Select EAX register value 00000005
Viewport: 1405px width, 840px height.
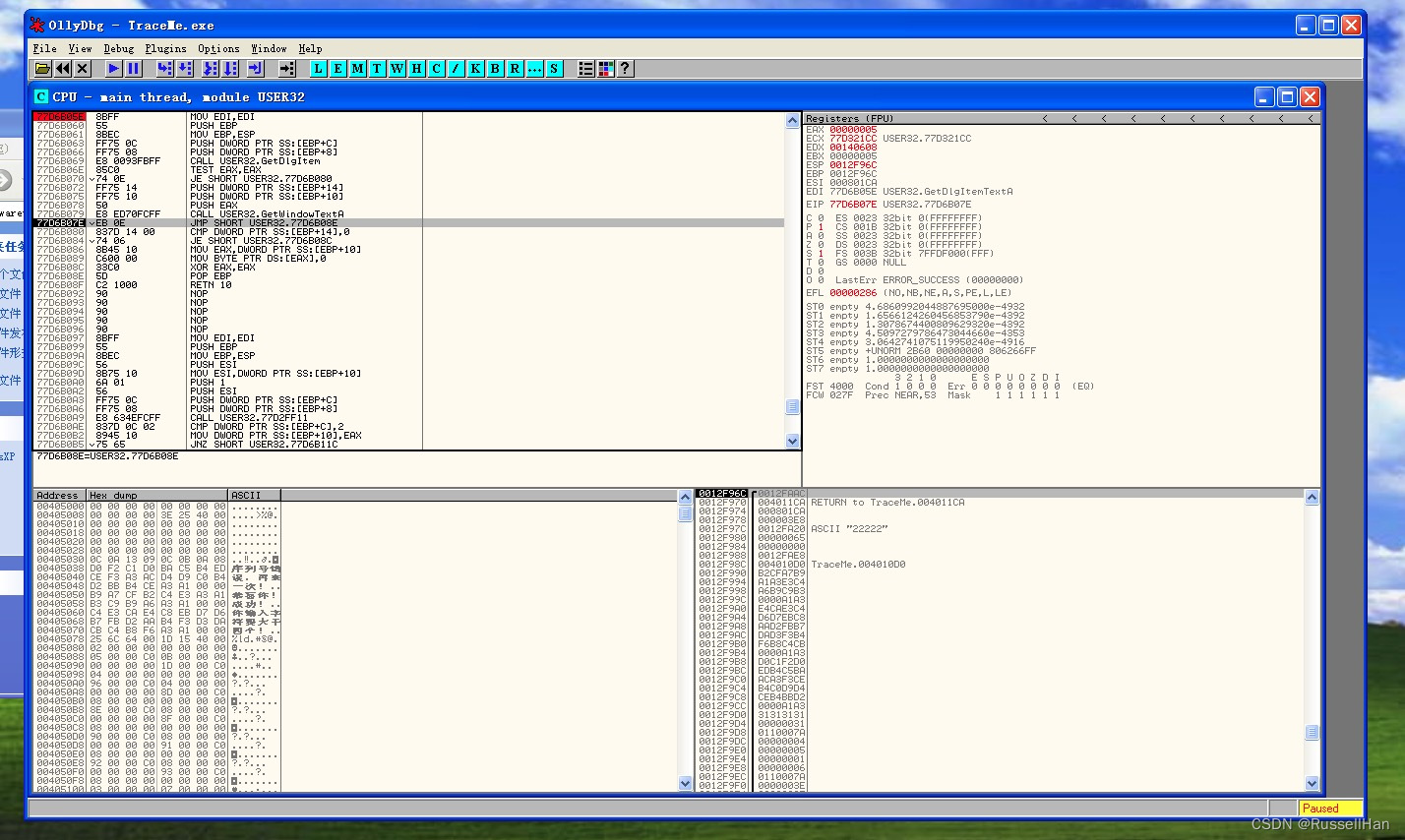(x=853, y=130)
